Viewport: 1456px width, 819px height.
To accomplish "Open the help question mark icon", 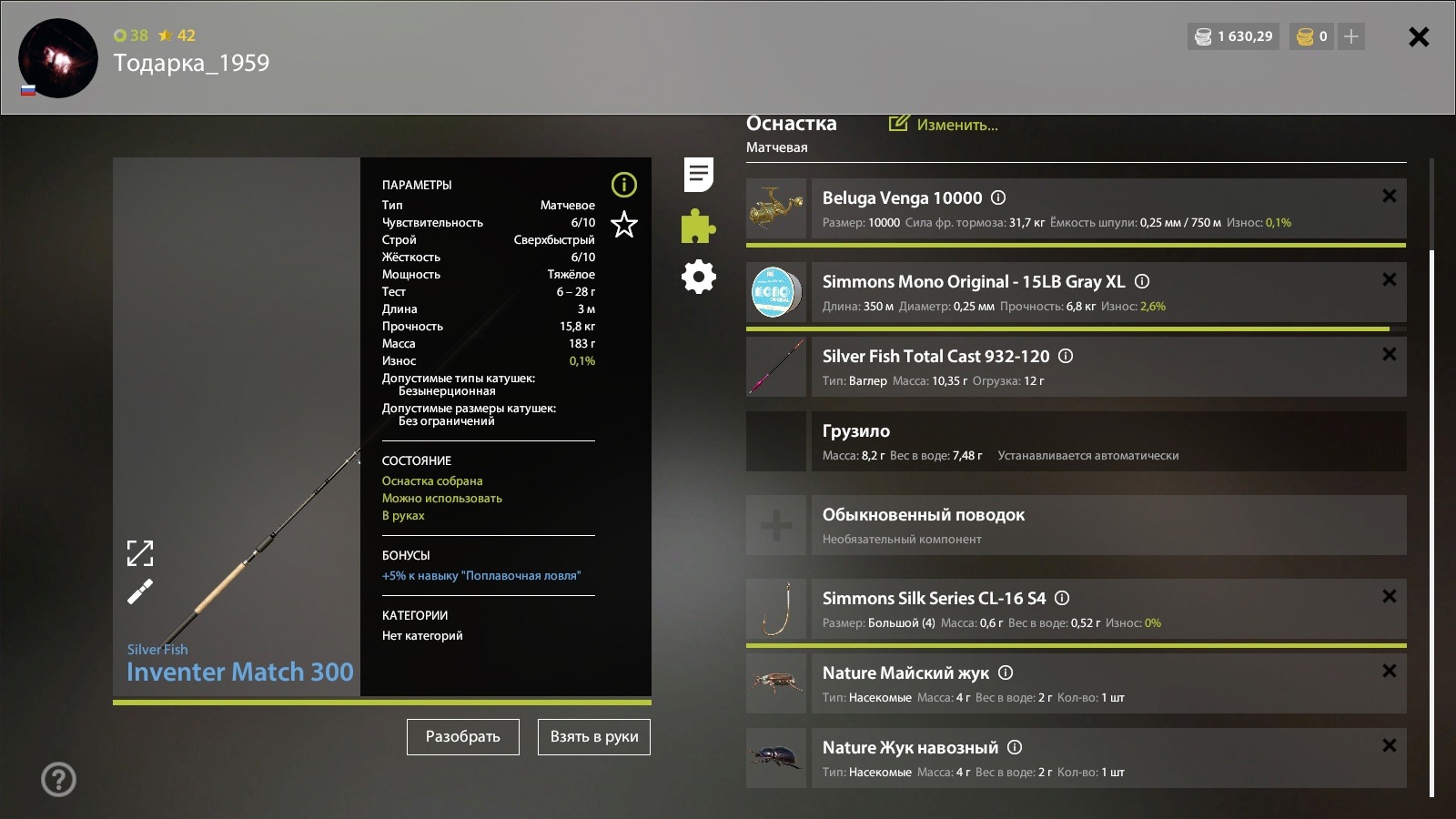I will (58, 779).
